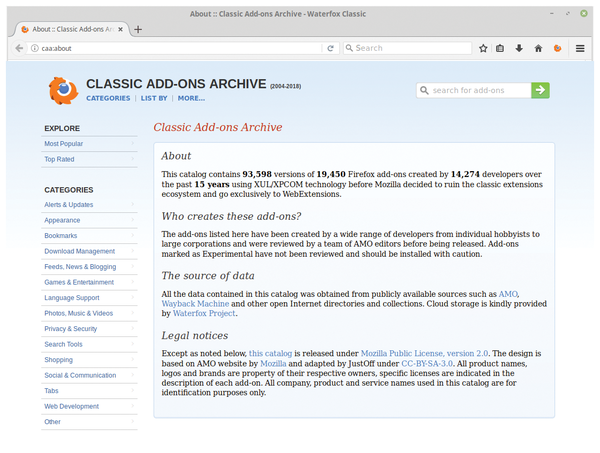Viewport: 600px width, 453px height.
Task: Follow the Wayback Machine link
Action: point(195,304)
